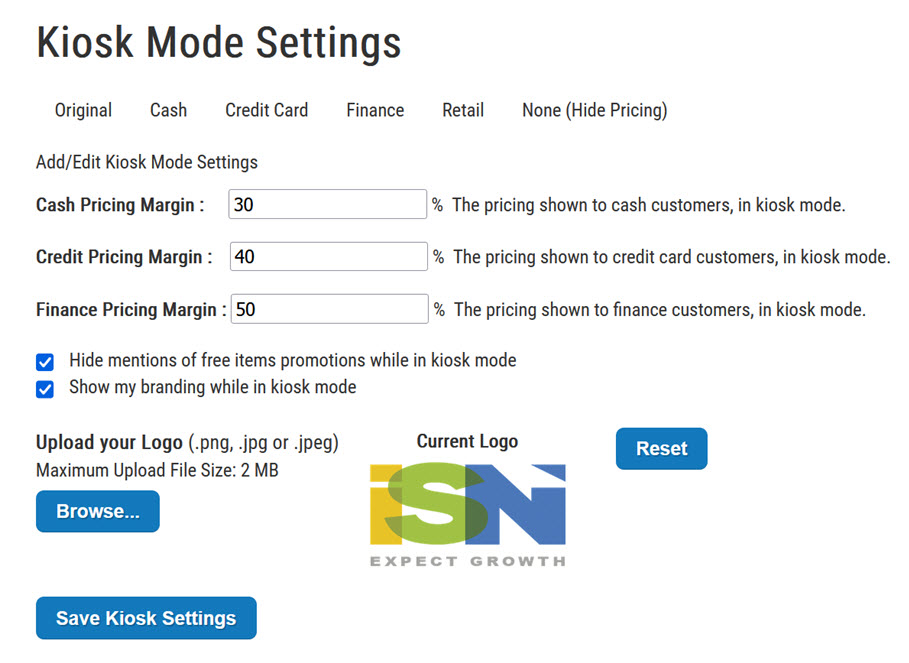Click the Reset logo button
Viewport: 909px width, 663px height.
coord(661,449)
